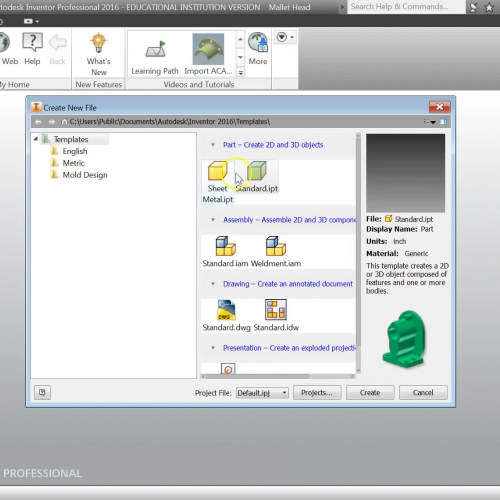Click the star favorites icon in title bar

click(489, 7)
